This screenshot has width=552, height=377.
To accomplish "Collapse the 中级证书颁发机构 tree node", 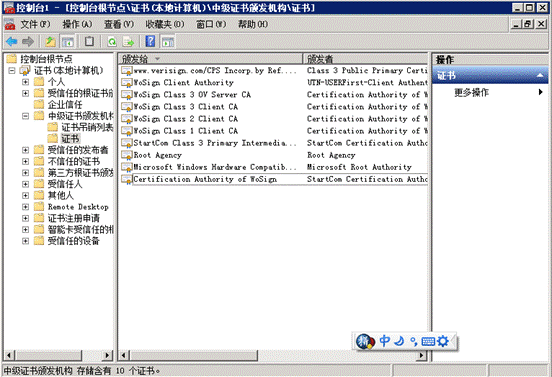I will point(25,116).
